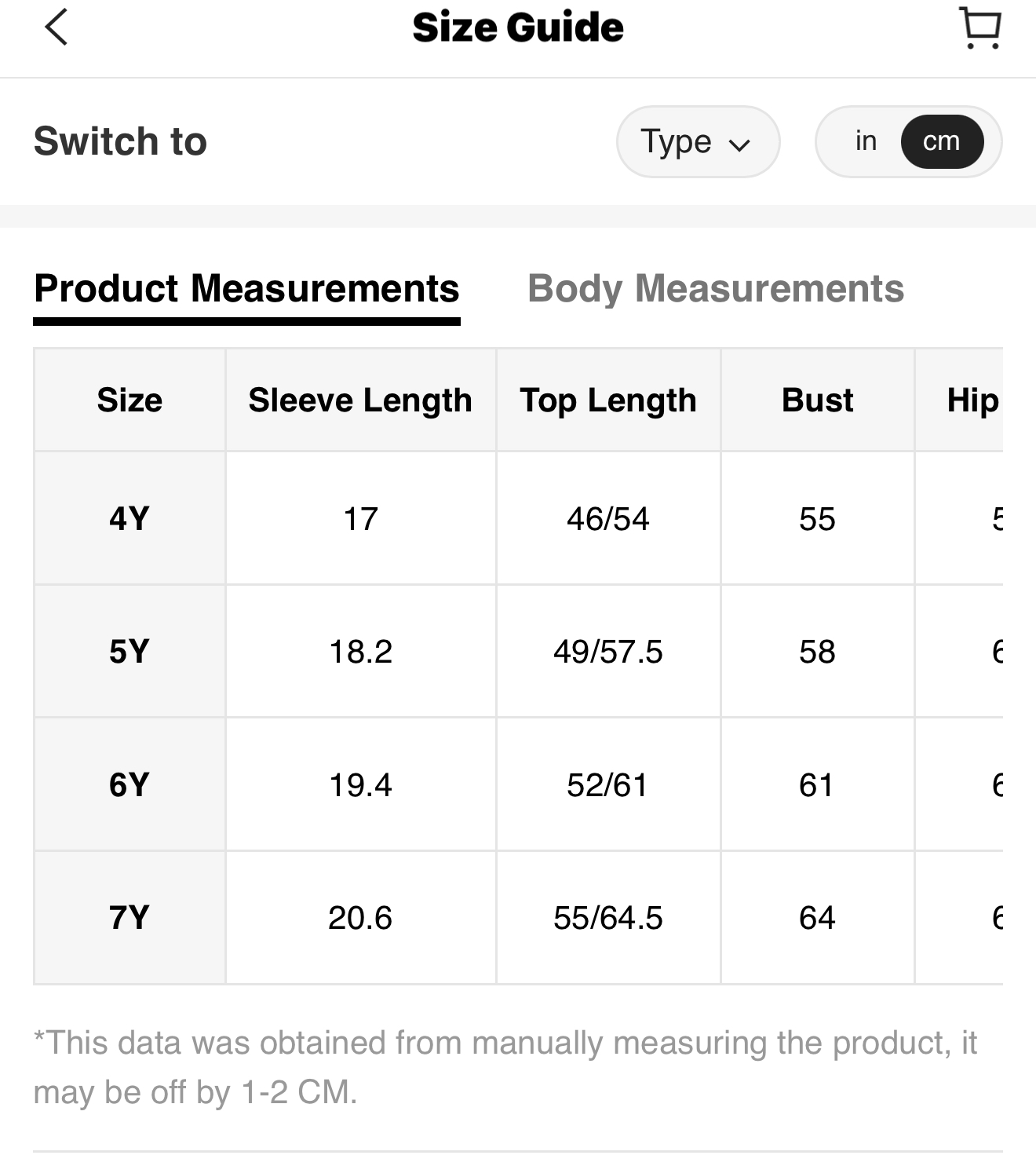Click the 7Y top length 55/64.5 cell
The width and height of the screenshot is (1036, 1155).
point(608,917)
